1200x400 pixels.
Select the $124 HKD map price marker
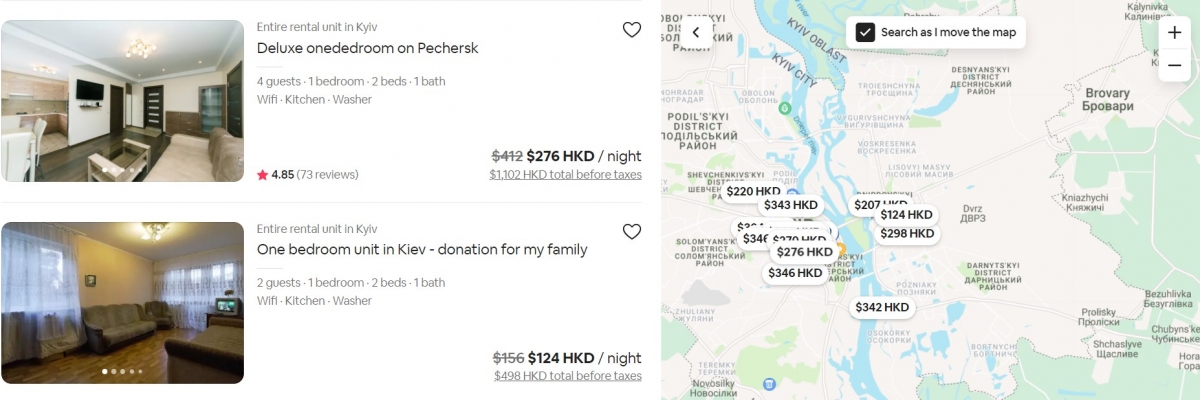[907, 214]
